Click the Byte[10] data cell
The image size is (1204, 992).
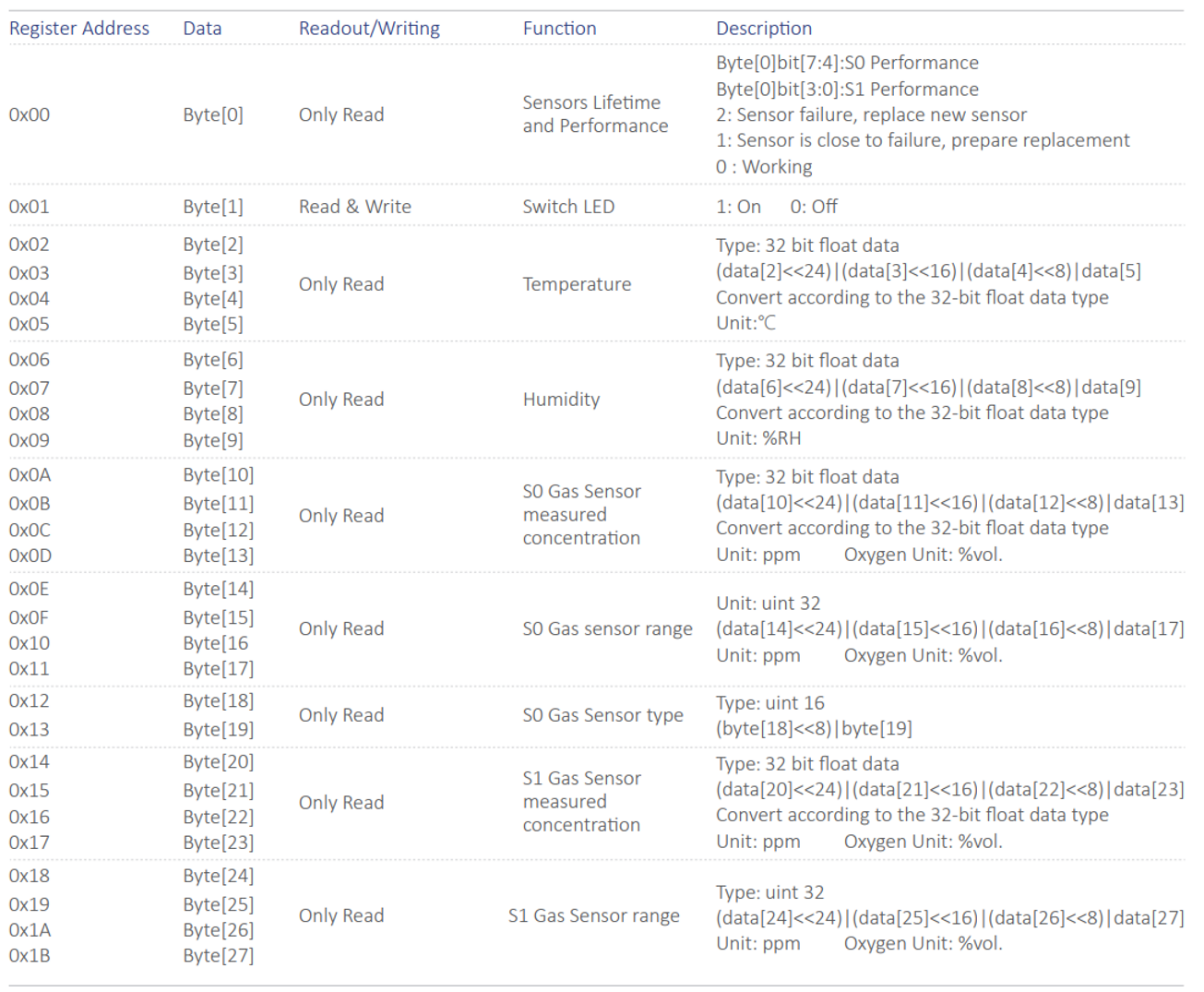tap(218, 475)
